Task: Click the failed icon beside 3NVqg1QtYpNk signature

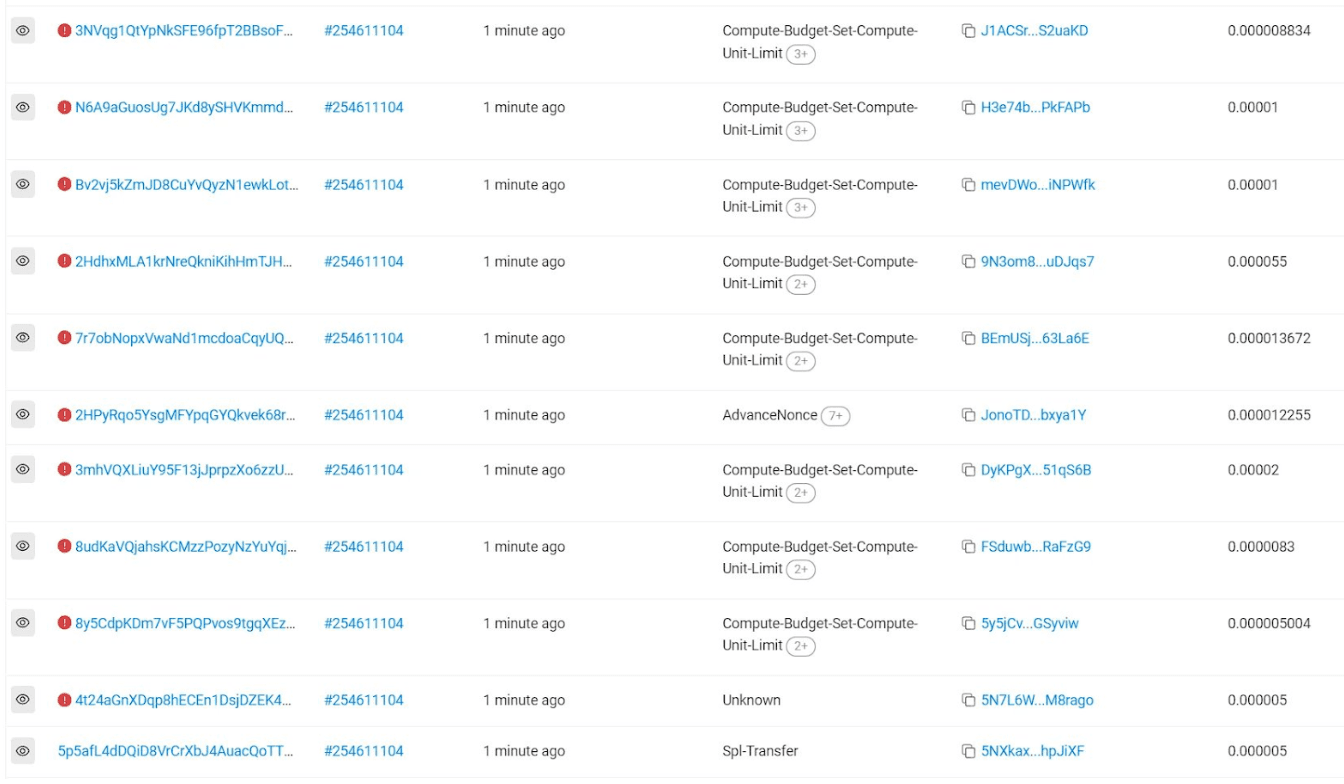Action: point(65,31)
